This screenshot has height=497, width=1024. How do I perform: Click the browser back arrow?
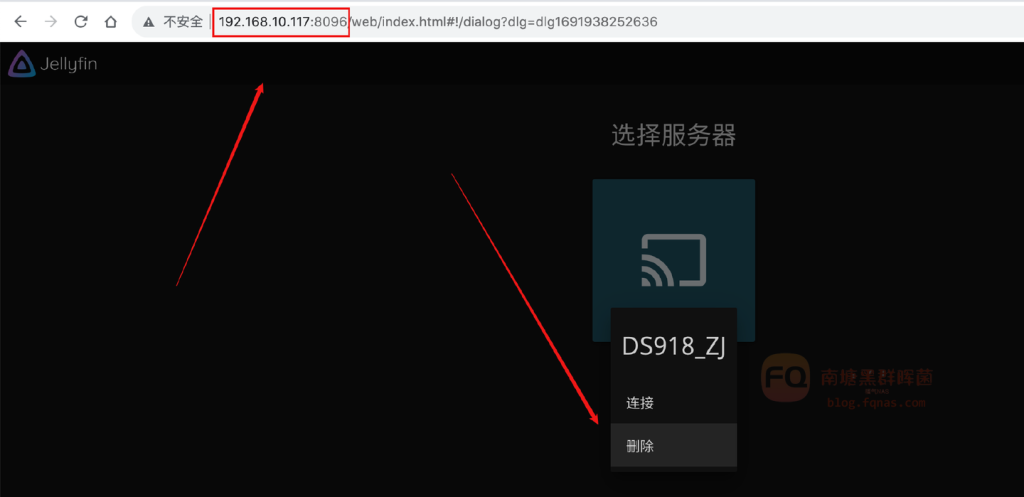pyautogui.click(x=20, y=21)
